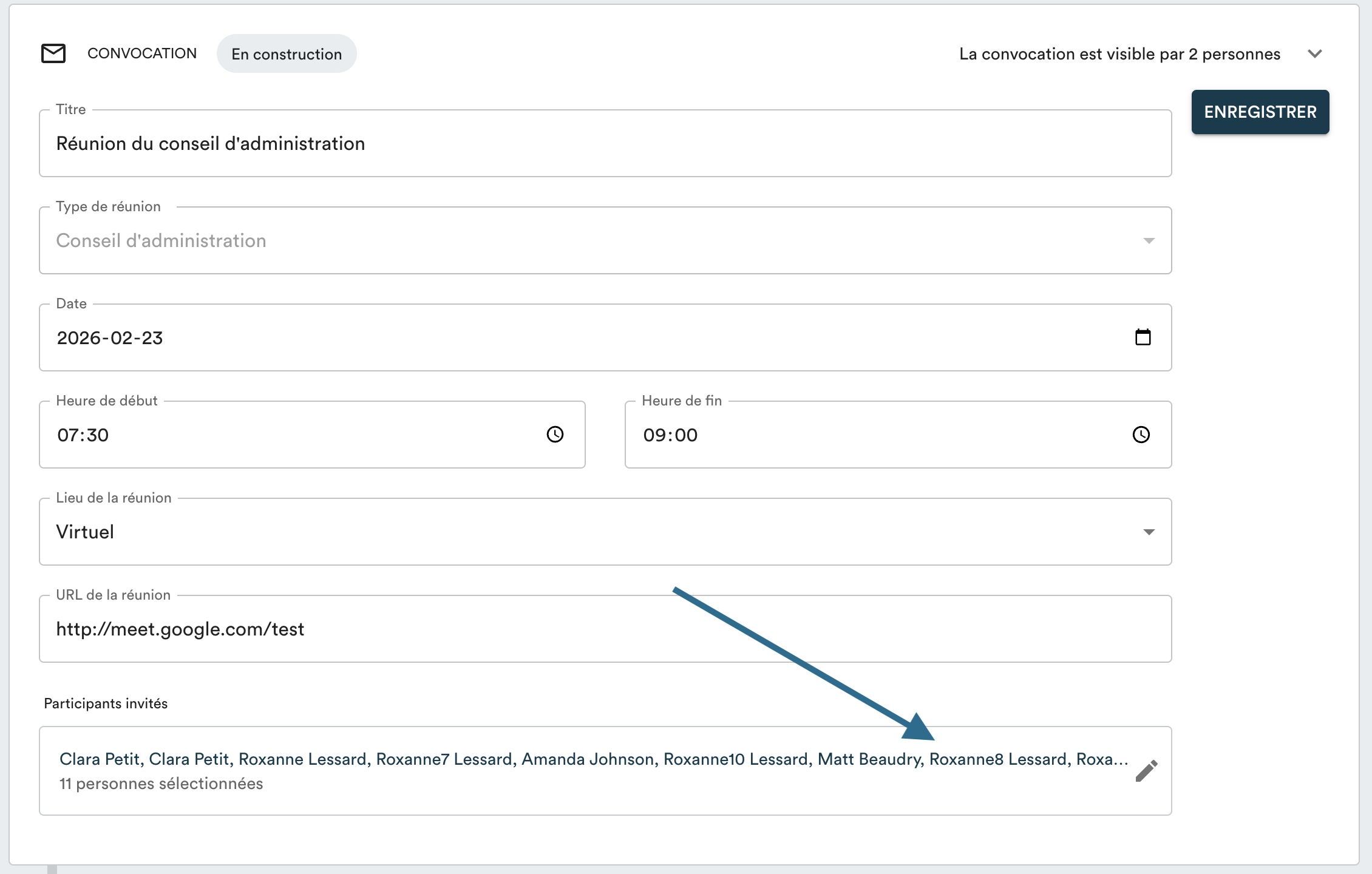
Task: Expand the convocation visibility chevron
Action: pyautogui.click(x=1315, y=54)
